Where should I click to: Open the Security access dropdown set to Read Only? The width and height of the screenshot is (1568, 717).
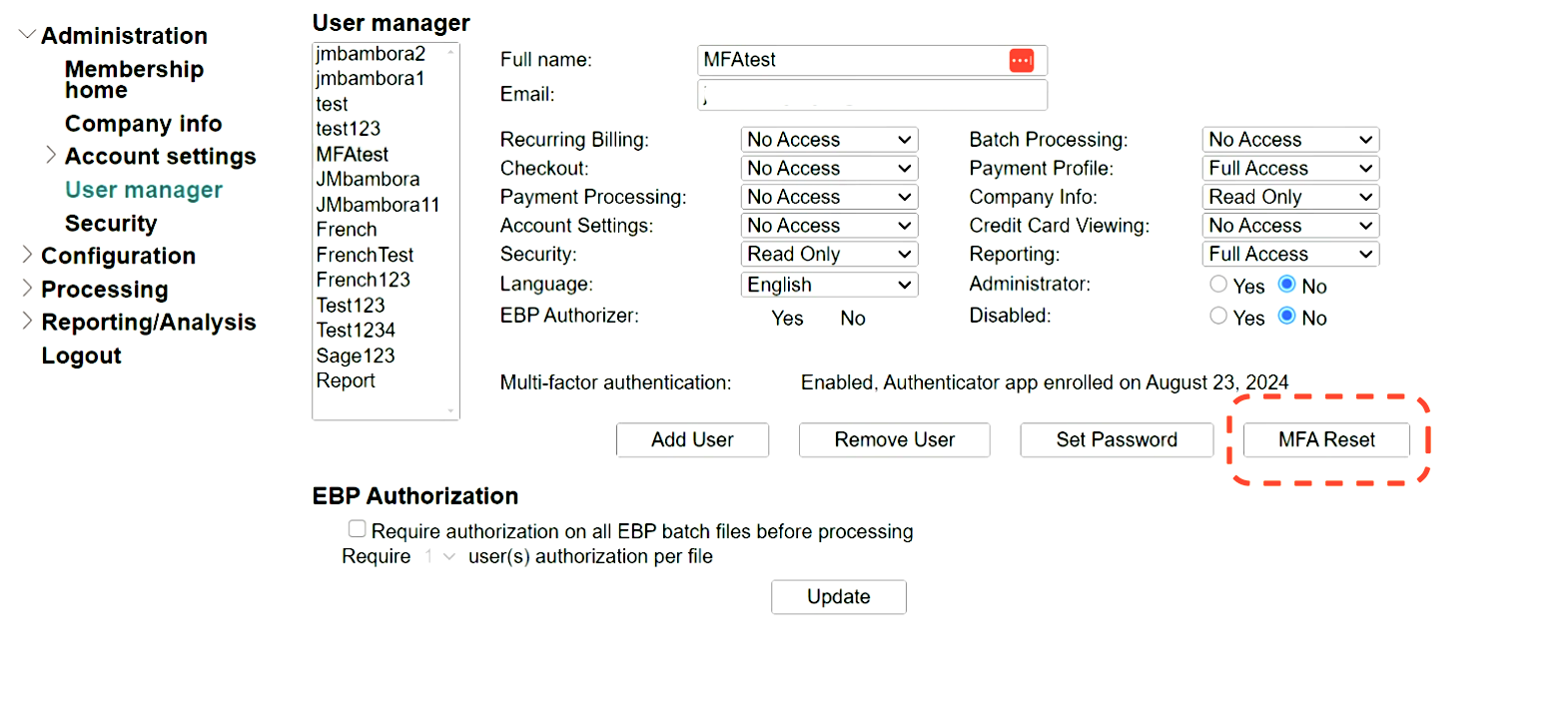[828, 254]
